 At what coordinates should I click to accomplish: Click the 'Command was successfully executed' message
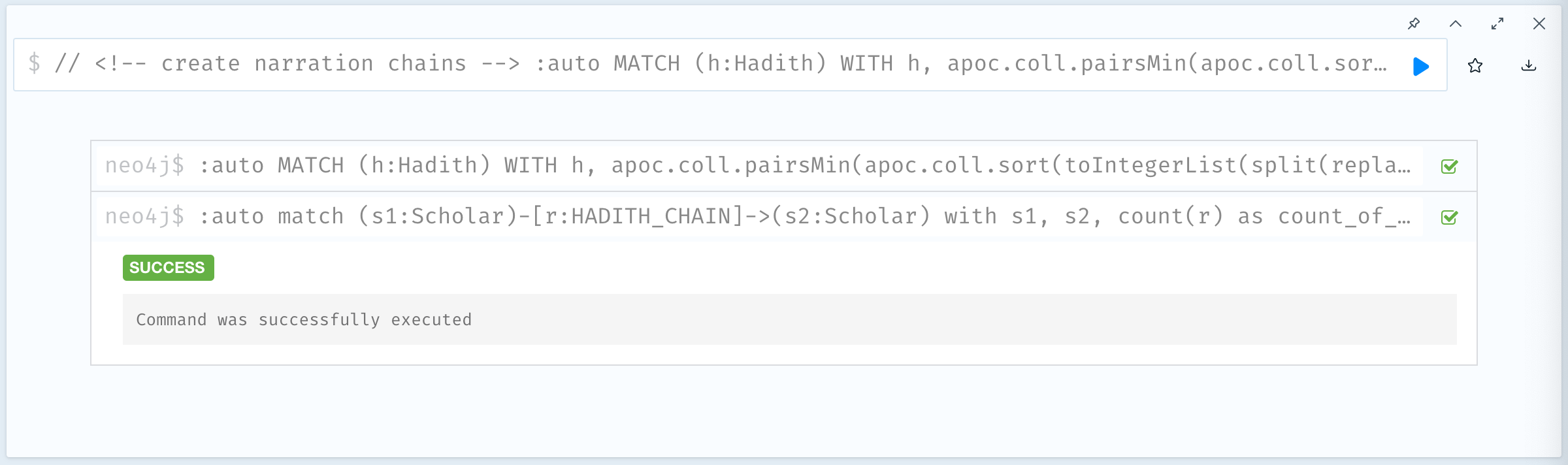coord(304,320)
